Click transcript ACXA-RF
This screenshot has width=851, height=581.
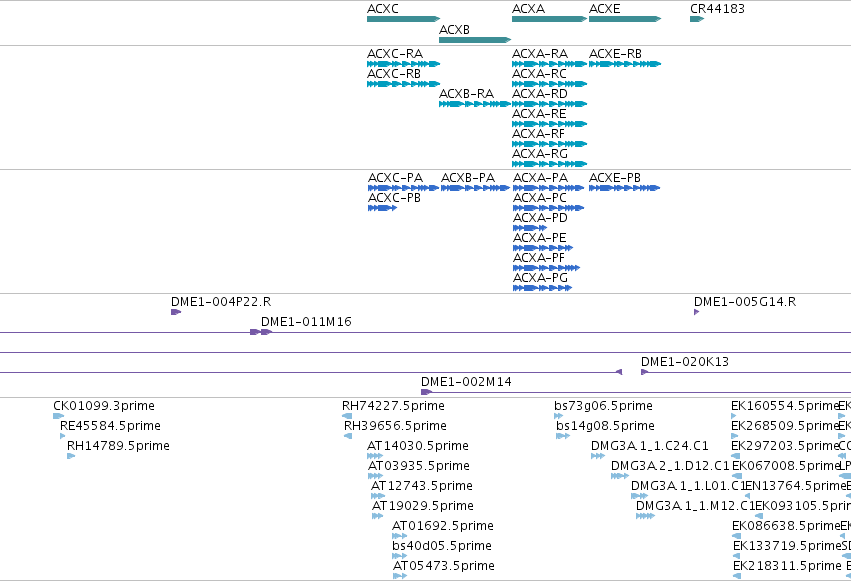click(x=549, y=144)
